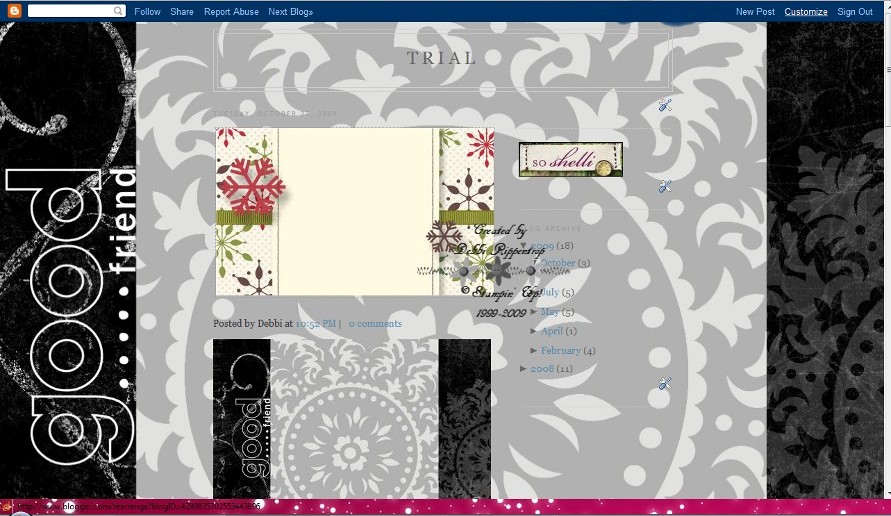Image resolution: width=891 pixels, height=516 pixels.
Task: Open the so shelli badge image
Action: coord(571,160)
